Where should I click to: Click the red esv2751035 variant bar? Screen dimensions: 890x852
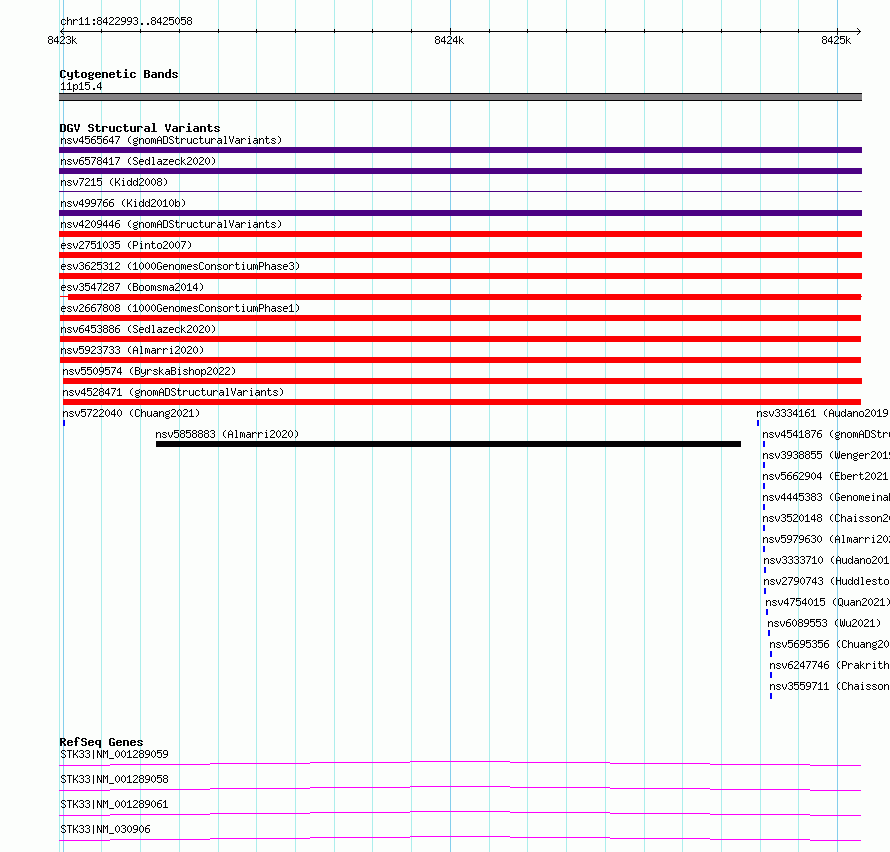[x=460, y=255]
